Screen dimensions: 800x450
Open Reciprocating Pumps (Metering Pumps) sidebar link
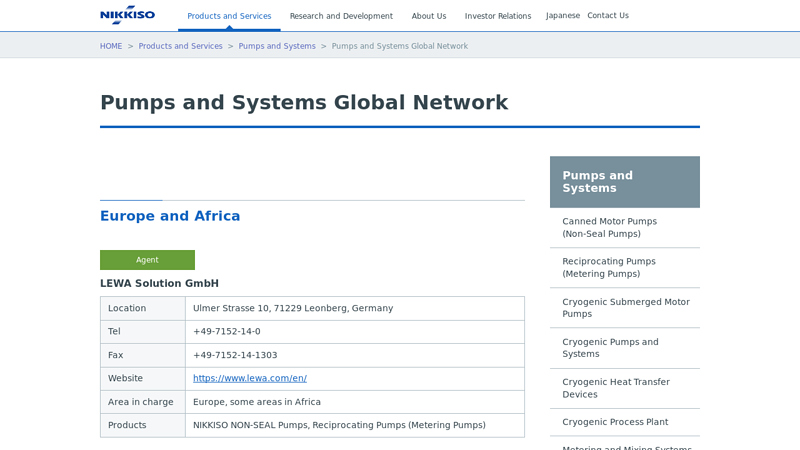(625, 267)
